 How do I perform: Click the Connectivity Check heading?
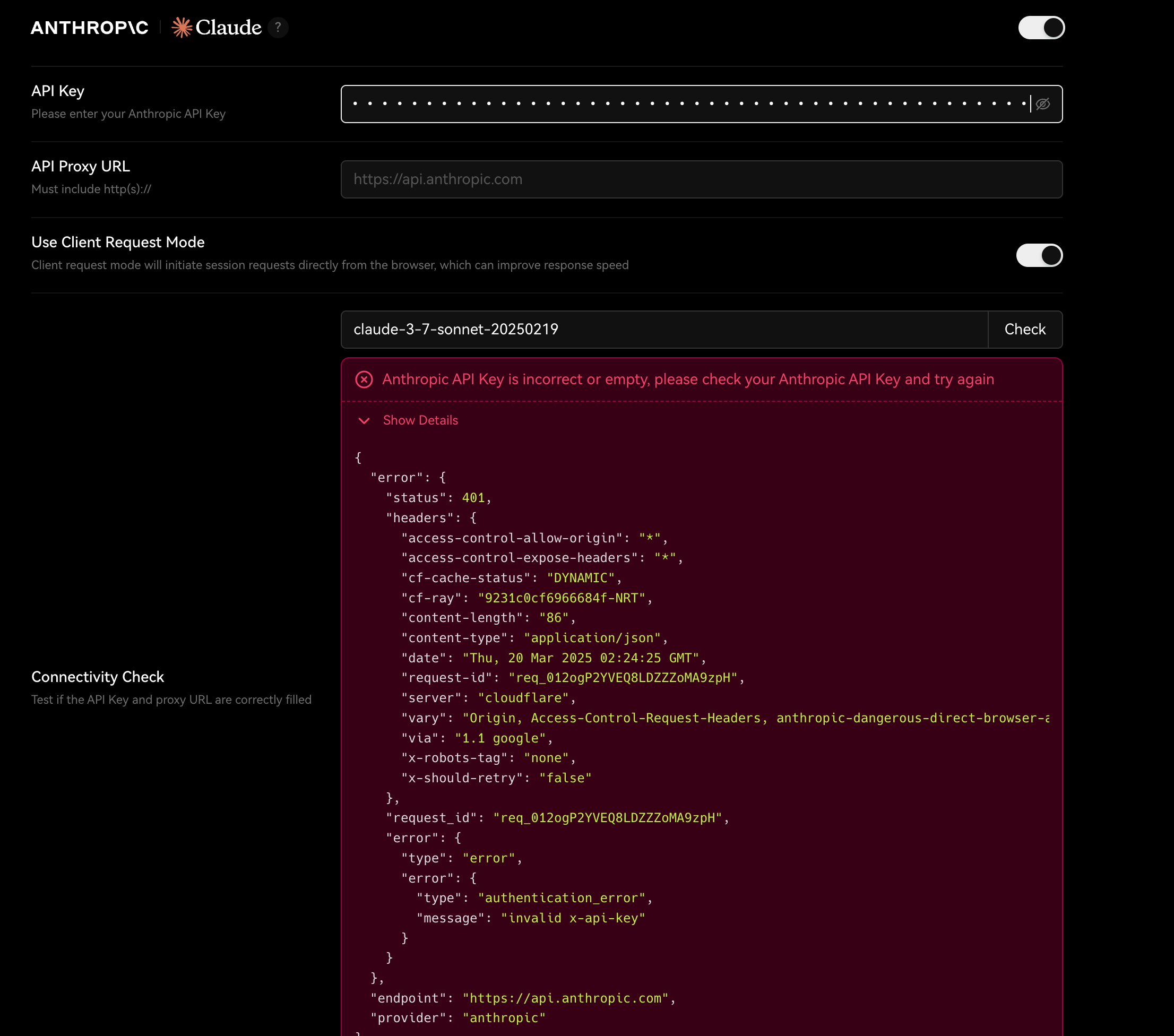click(x=98, y=677)
